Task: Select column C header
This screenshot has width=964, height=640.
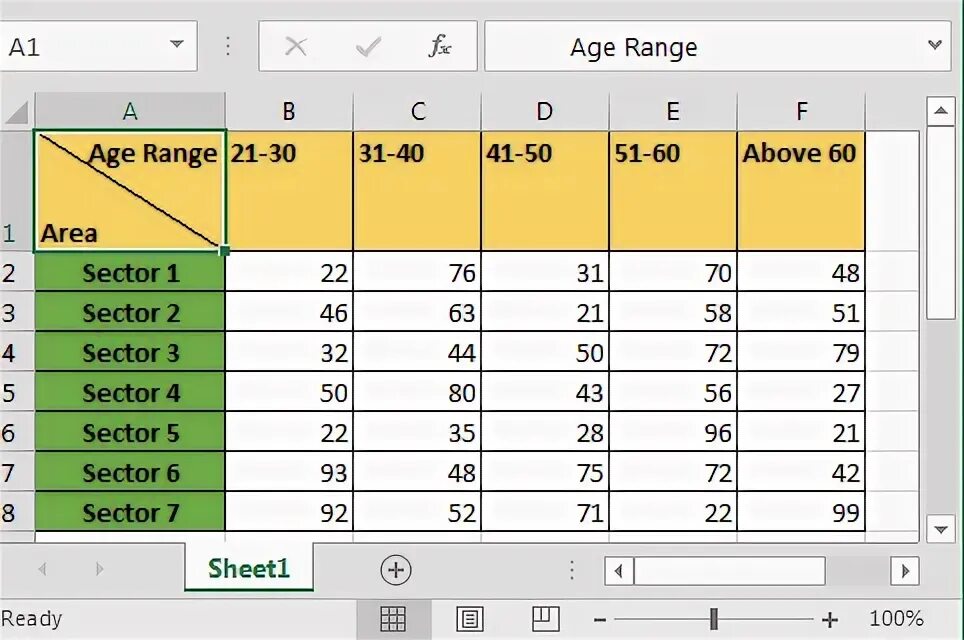Action: click(417, 111)
